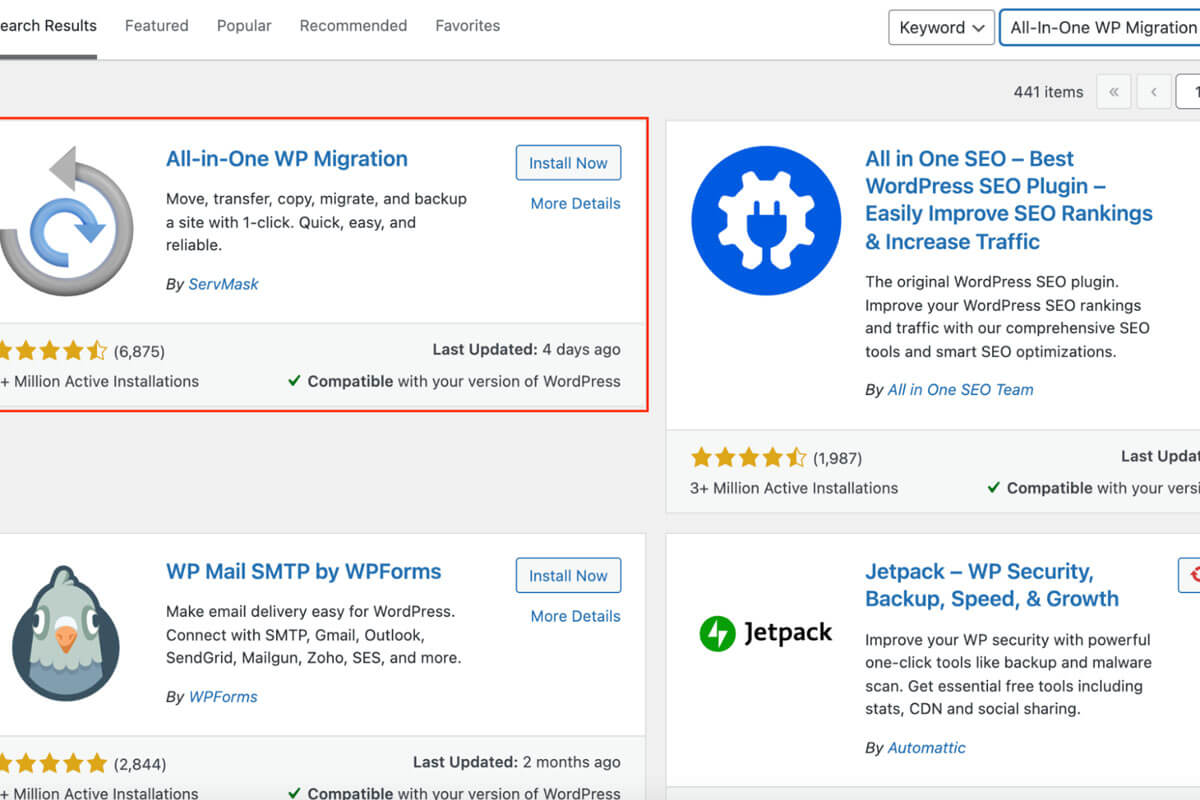This screenshot has width=1200, height=800.
Task: Click the All in One SEO gear icon
Action: 766,221
